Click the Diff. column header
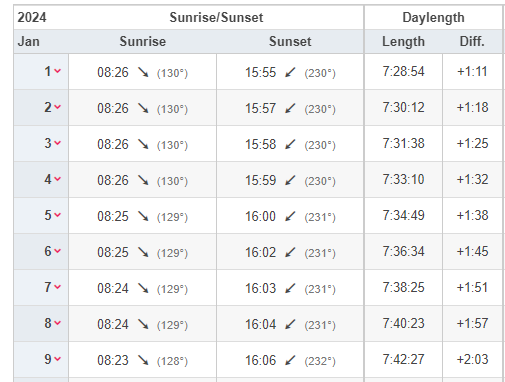 (x=472, y=41)
